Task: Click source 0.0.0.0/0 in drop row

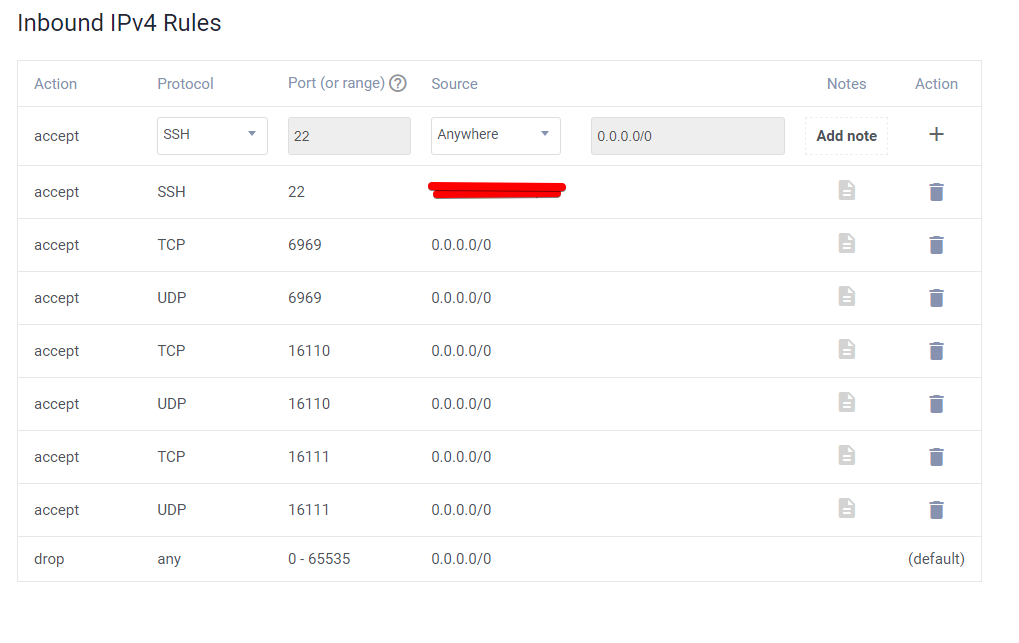Action: [x=461, y=559]
